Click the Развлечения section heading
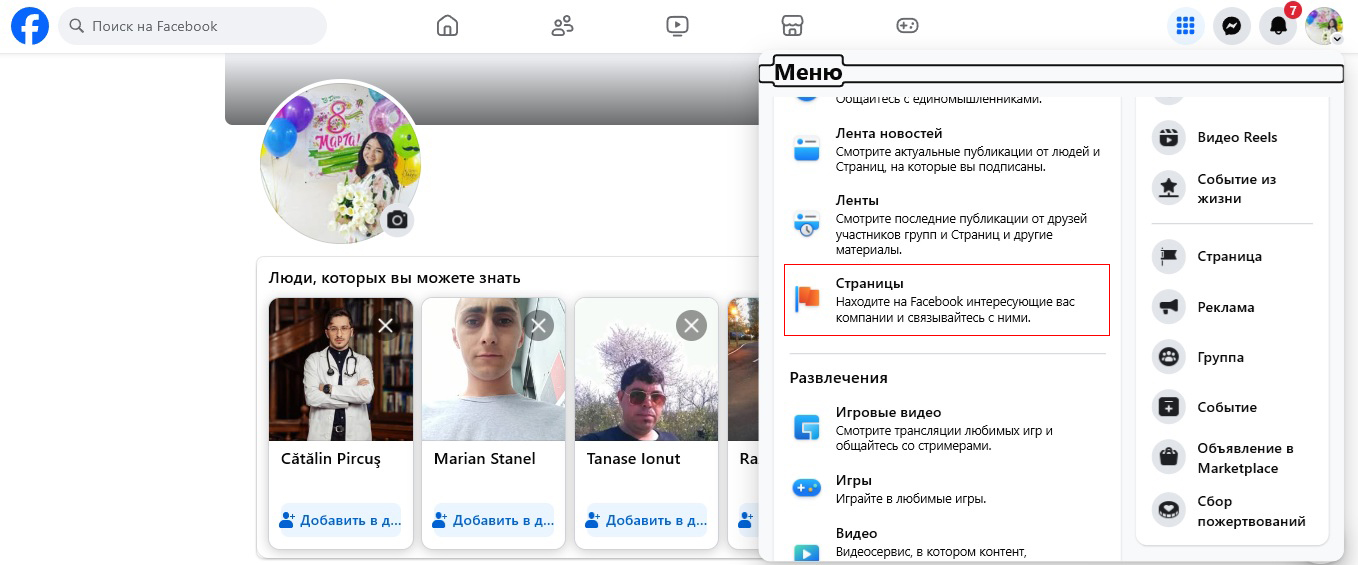 tap(839, 378)
